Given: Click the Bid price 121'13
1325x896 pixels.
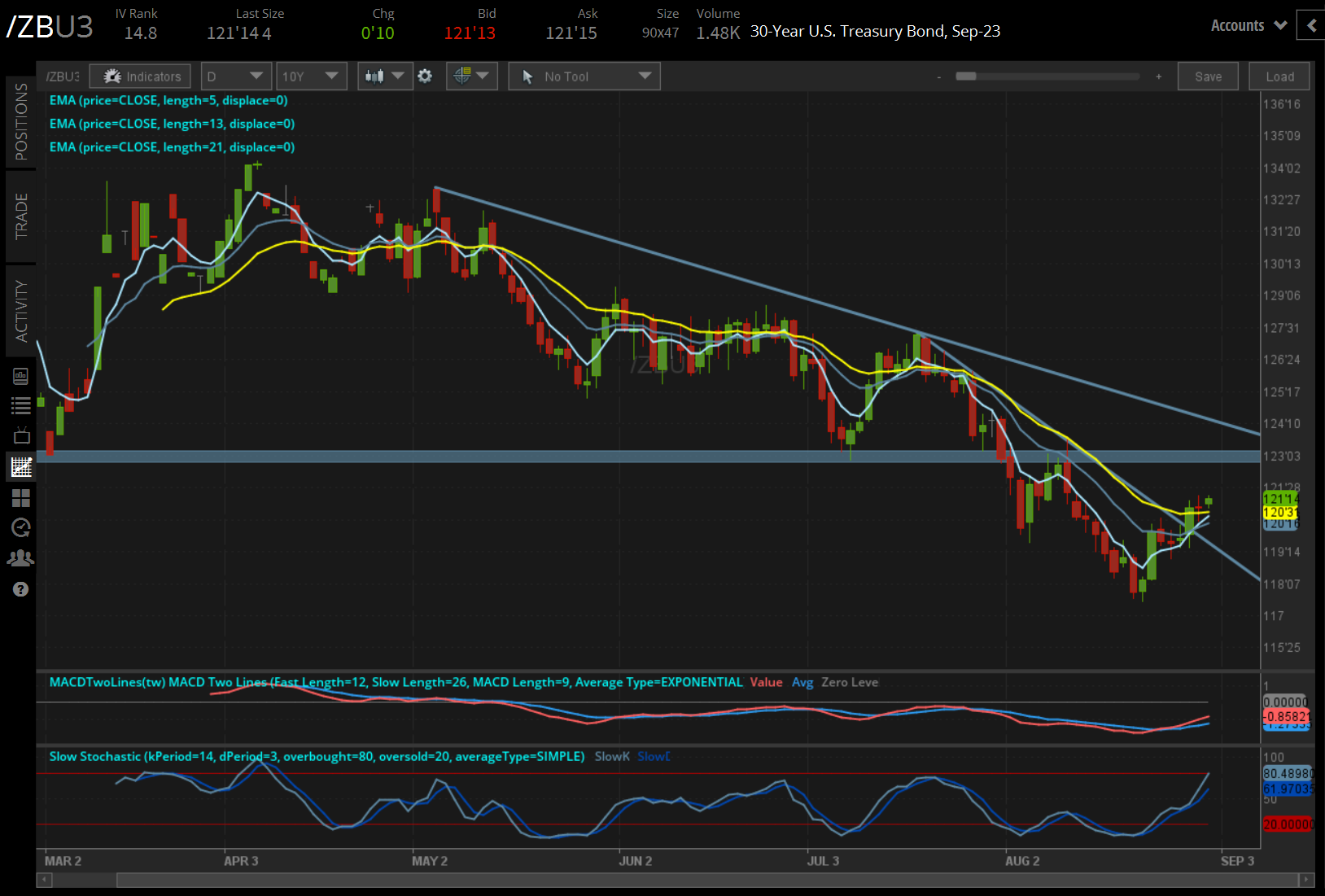Looking at the screenshot, I should click(x=470, y=33).
